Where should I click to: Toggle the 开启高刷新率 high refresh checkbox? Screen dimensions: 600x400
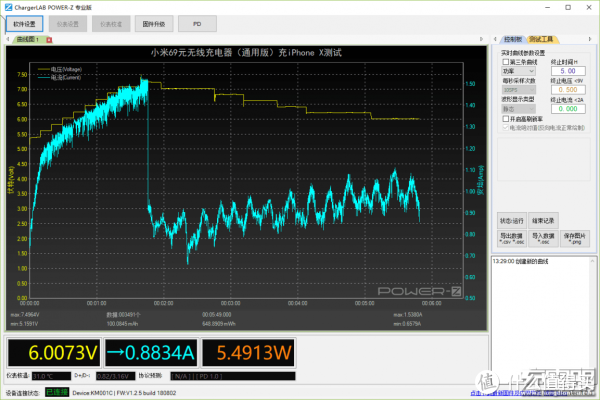tap(505, 119)
